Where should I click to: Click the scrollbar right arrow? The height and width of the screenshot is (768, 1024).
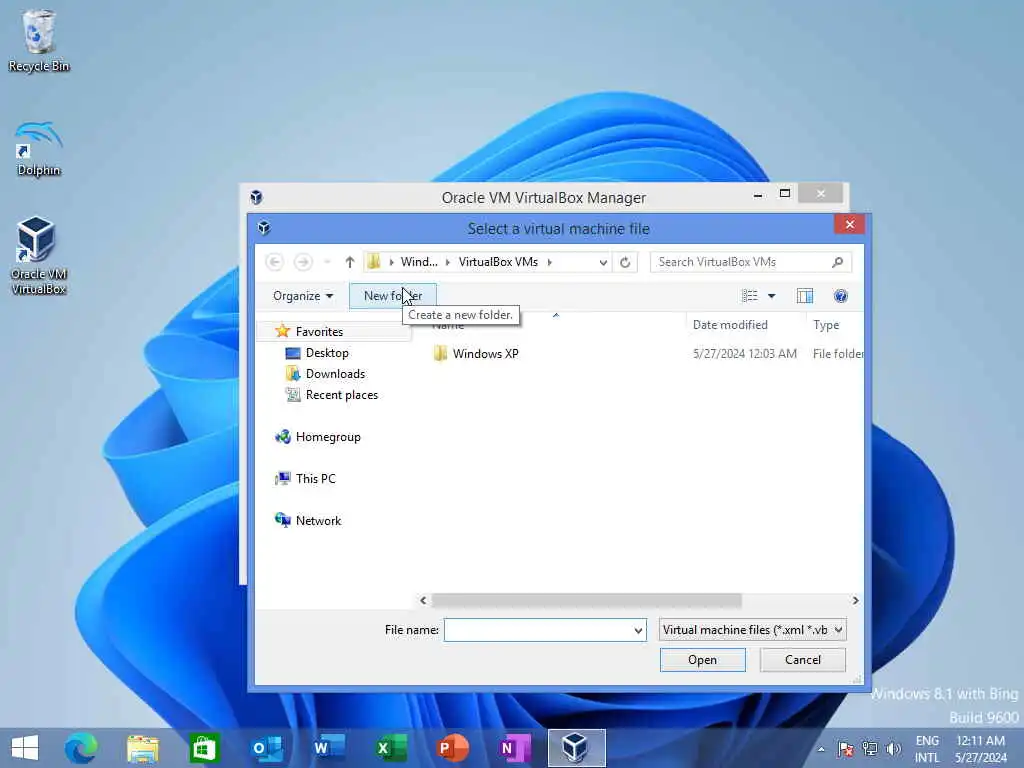855,600
